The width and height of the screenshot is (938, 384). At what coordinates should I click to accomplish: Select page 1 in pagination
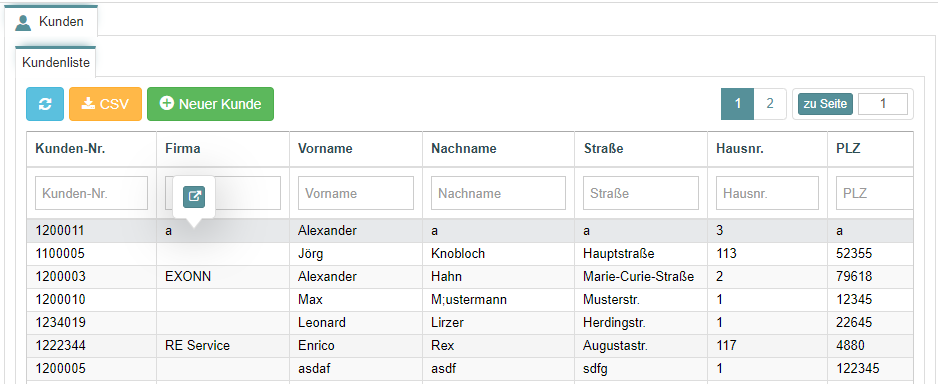[x=738, y=103]
